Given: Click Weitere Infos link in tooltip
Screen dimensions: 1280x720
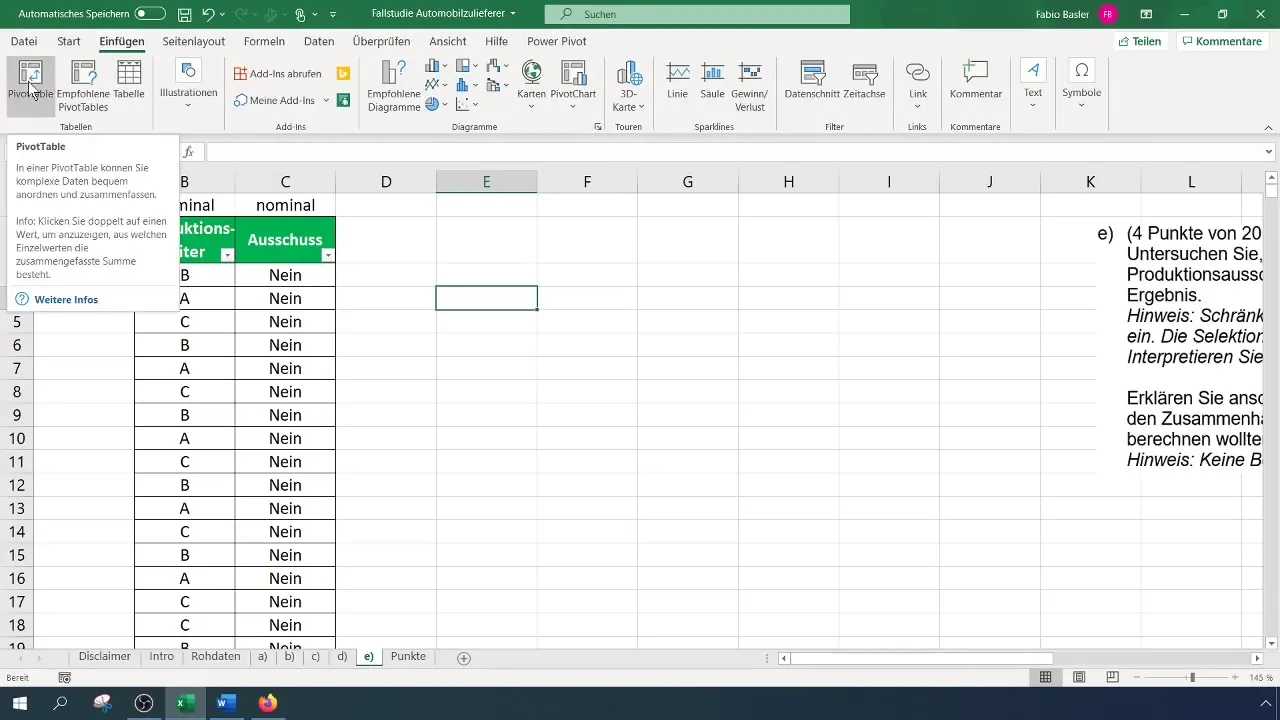Looking at the screenshot, I should click(x=66, y=299).
